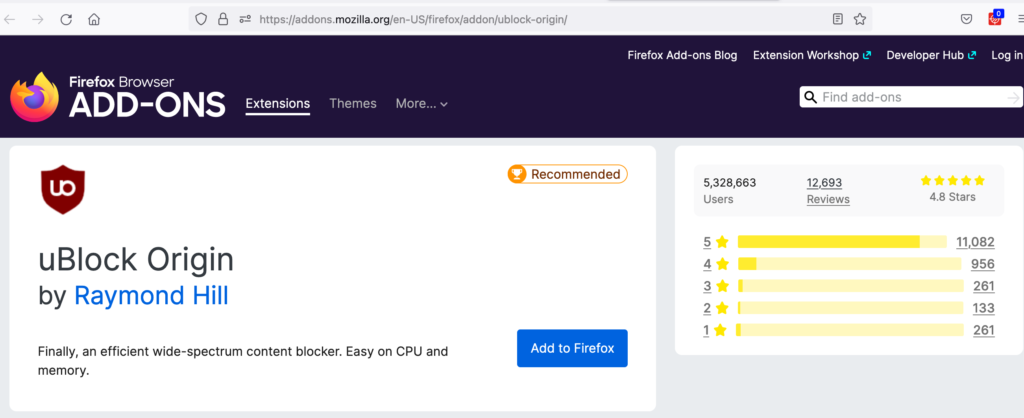The height and width of the screenshot is (418, 1024).
Task: Open the 133 two-star reviews count
Action: 984,308
